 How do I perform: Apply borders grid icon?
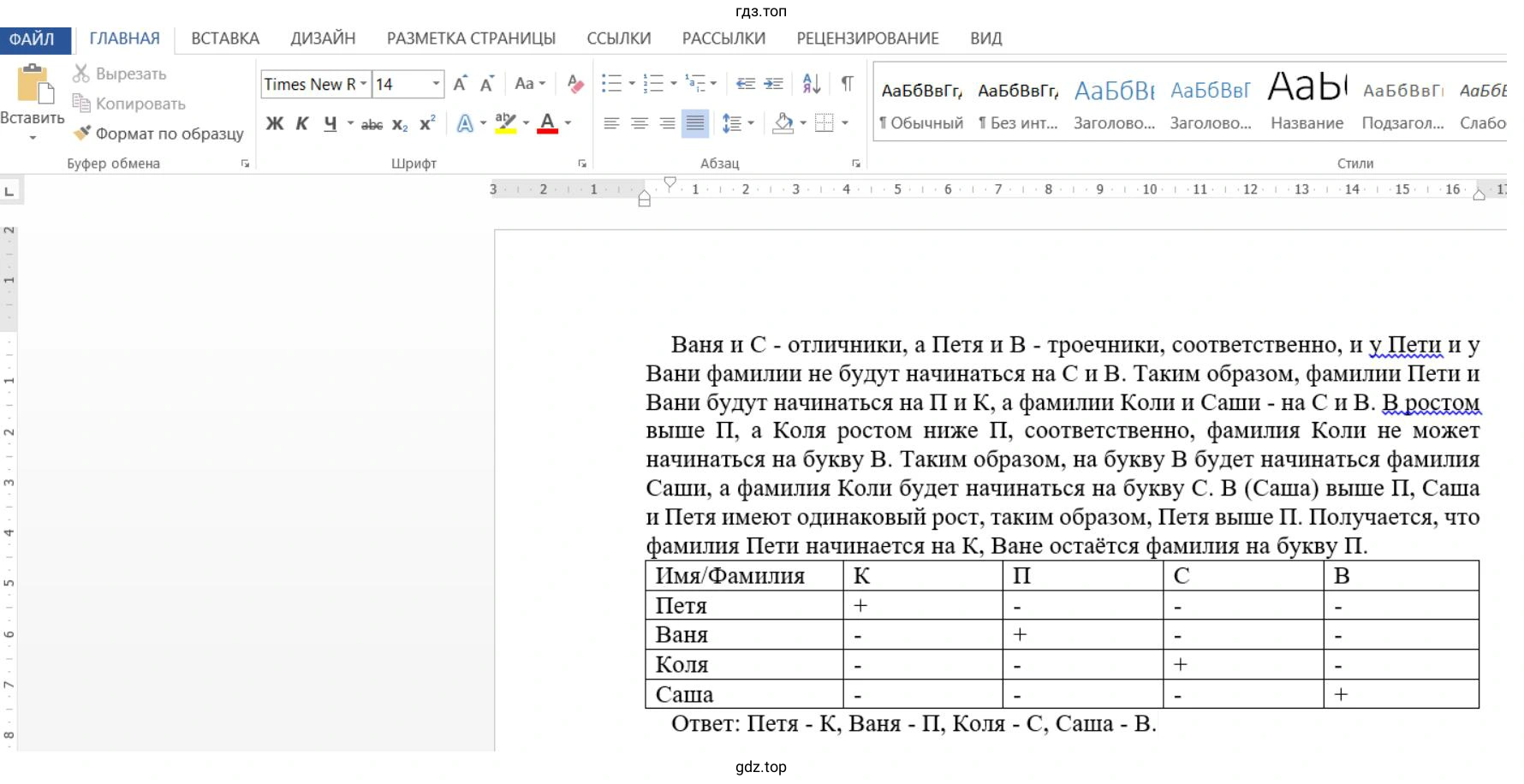click(825, 123)
